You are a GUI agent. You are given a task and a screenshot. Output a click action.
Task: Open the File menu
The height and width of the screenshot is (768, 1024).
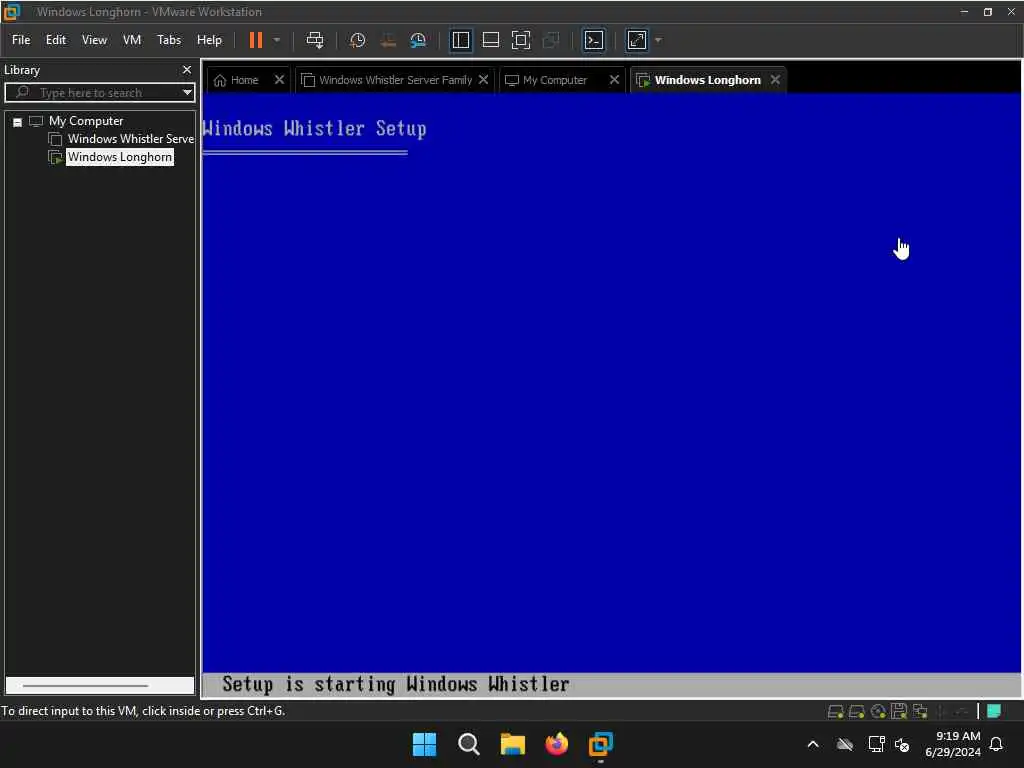(21, 40)
